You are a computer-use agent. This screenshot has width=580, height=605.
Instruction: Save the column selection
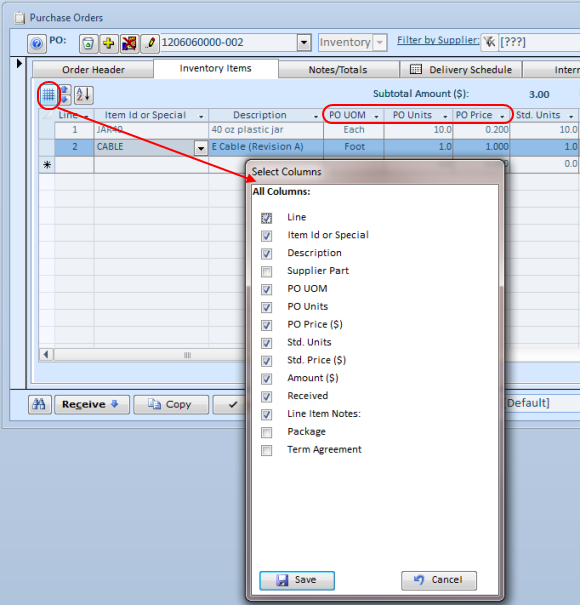click(297, 580)
